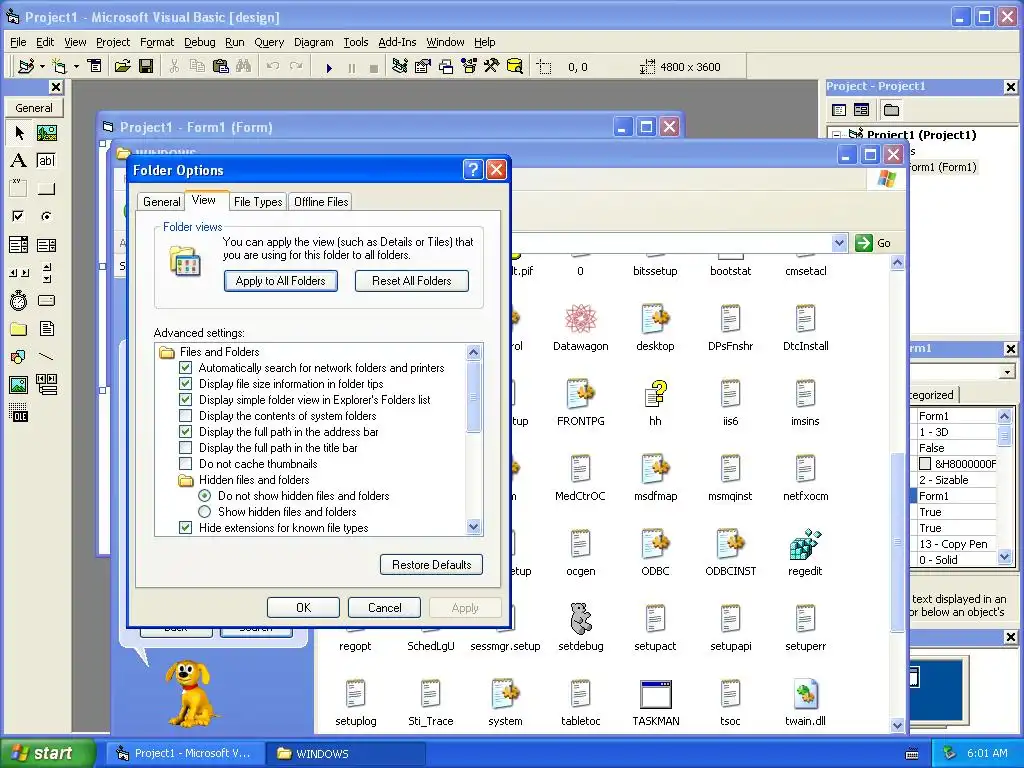Select the DirListBox folder tool

click(19, 328)
